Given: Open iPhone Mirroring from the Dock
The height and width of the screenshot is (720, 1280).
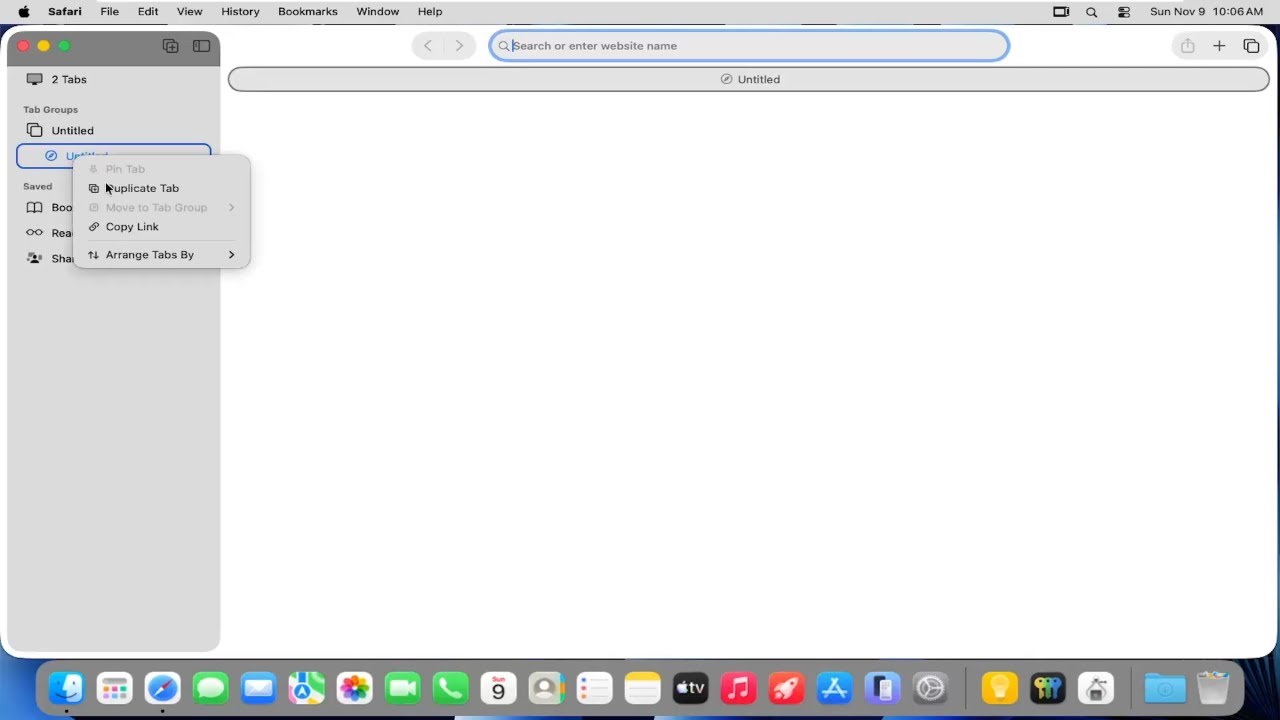Looking at the screenshot, I should 882,688.
